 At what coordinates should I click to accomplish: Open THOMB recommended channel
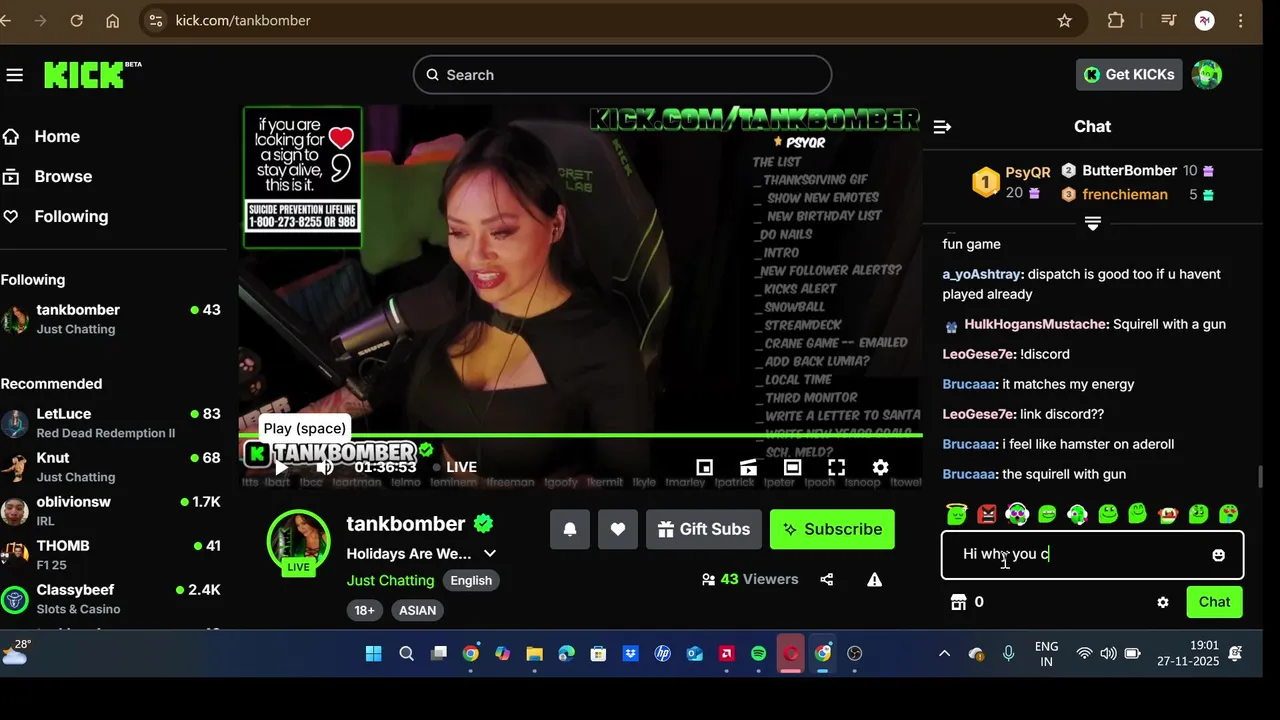tap(112, 555)
